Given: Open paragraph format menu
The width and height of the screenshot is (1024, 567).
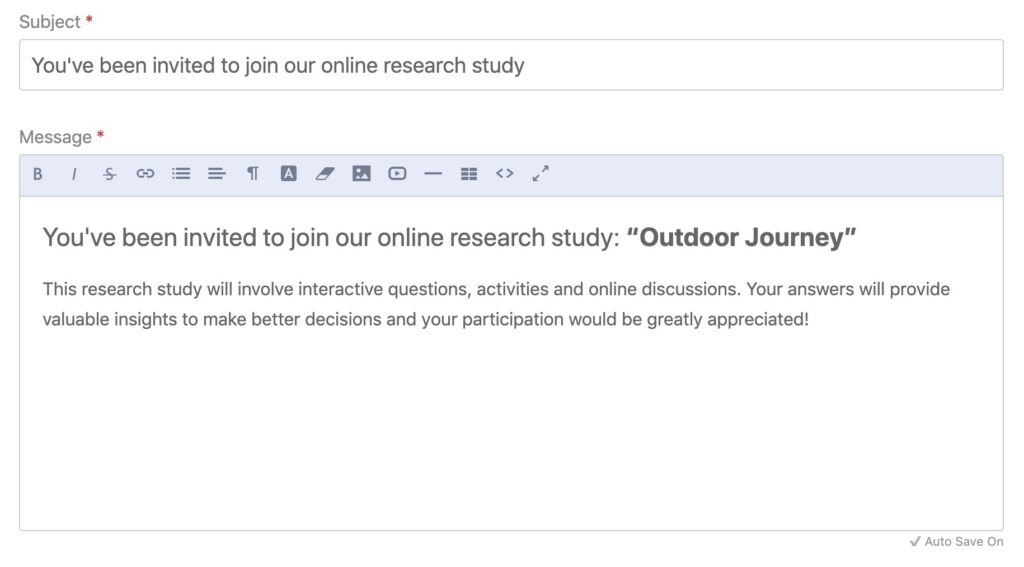Looking at the screenshot, I should click(x=253, y=174).
